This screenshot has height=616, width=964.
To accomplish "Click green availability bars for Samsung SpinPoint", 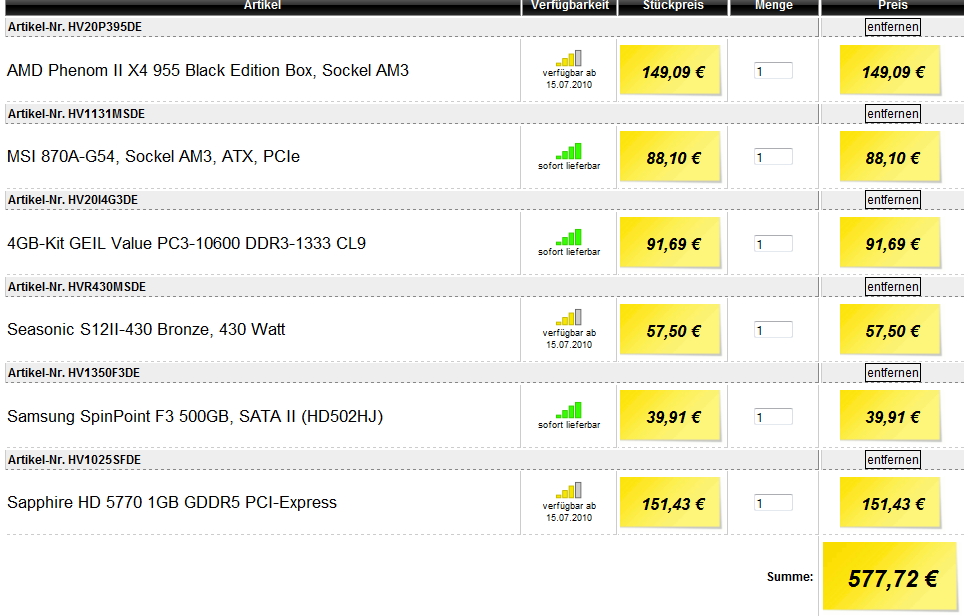I will click(x=569, y=410).
